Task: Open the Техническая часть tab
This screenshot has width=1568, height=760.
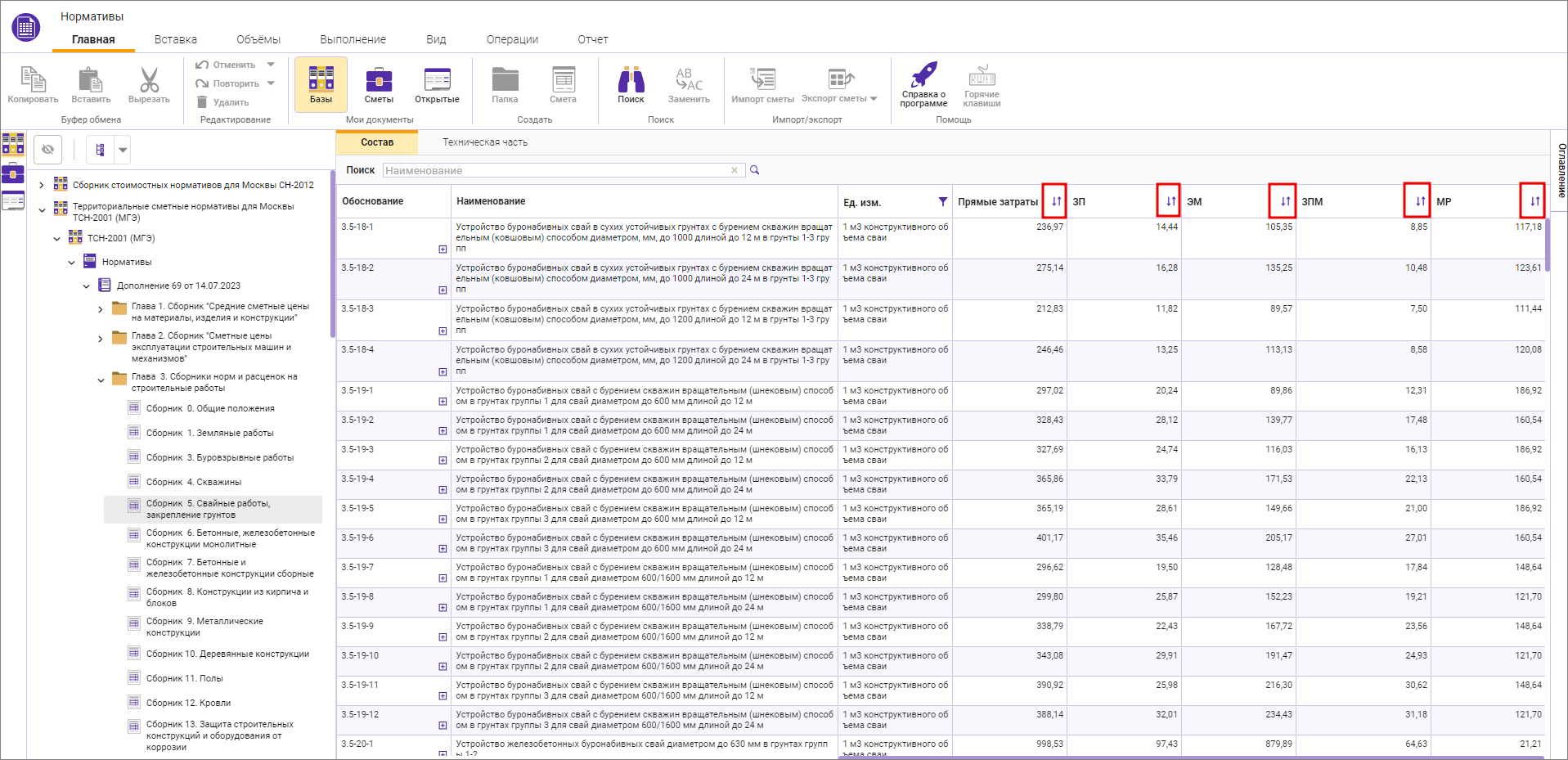Action: [x=484, y=142]
